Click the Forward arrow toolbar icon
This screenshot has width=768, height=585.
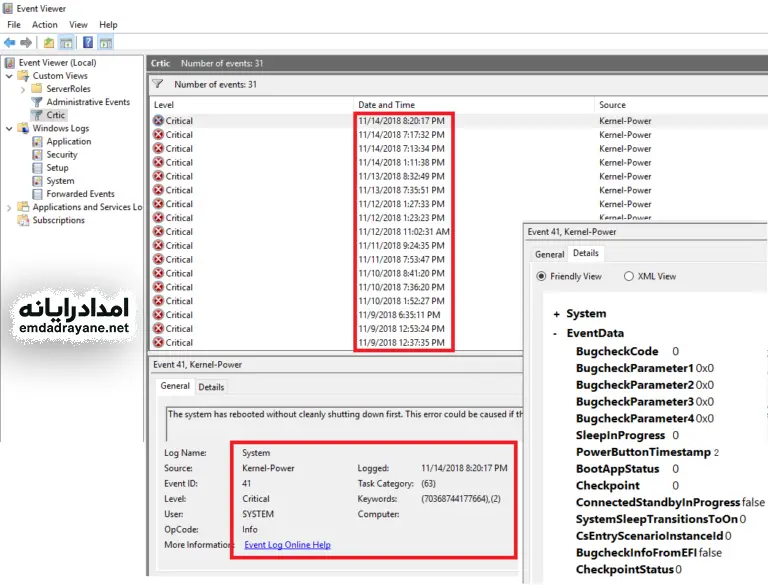pyautogui.click(x=26, y=43)
